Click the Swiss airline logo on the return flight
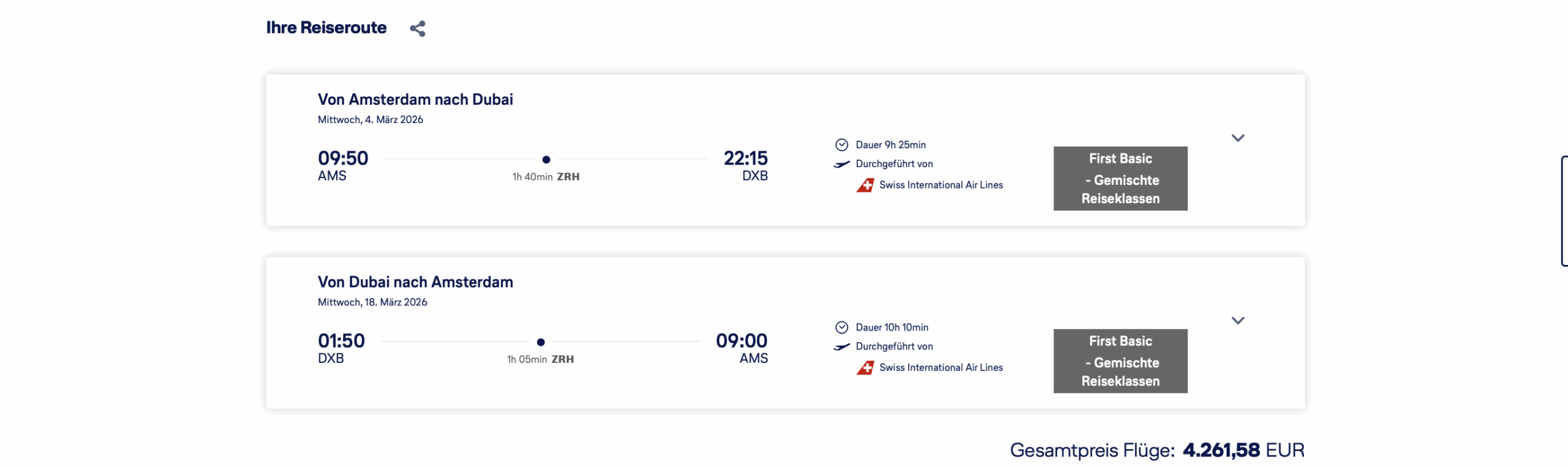 [x=865, y=367]
